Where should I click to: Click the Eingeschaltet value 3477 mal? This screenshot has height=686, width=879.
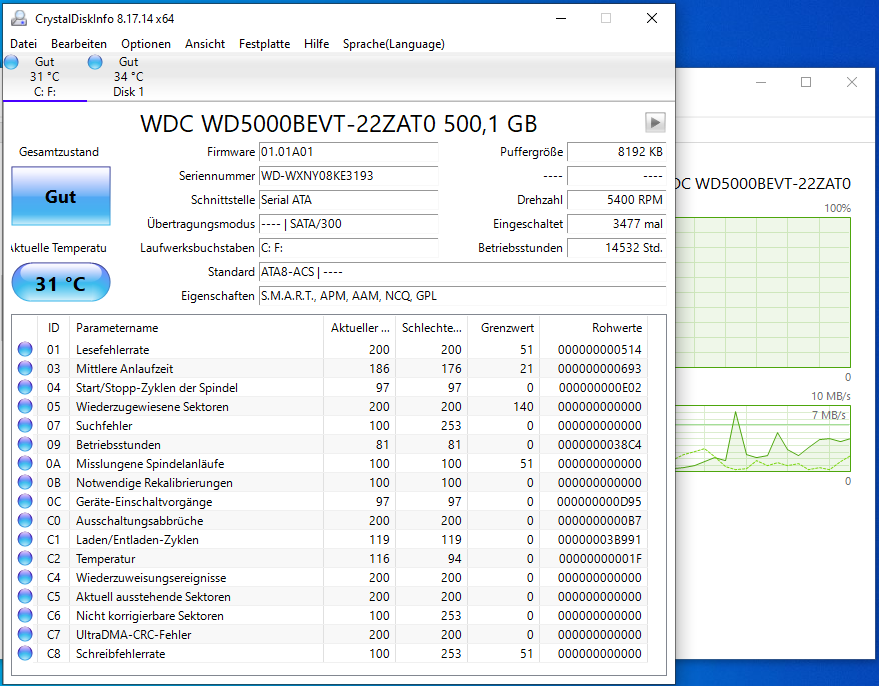click(x=617, y=224)
